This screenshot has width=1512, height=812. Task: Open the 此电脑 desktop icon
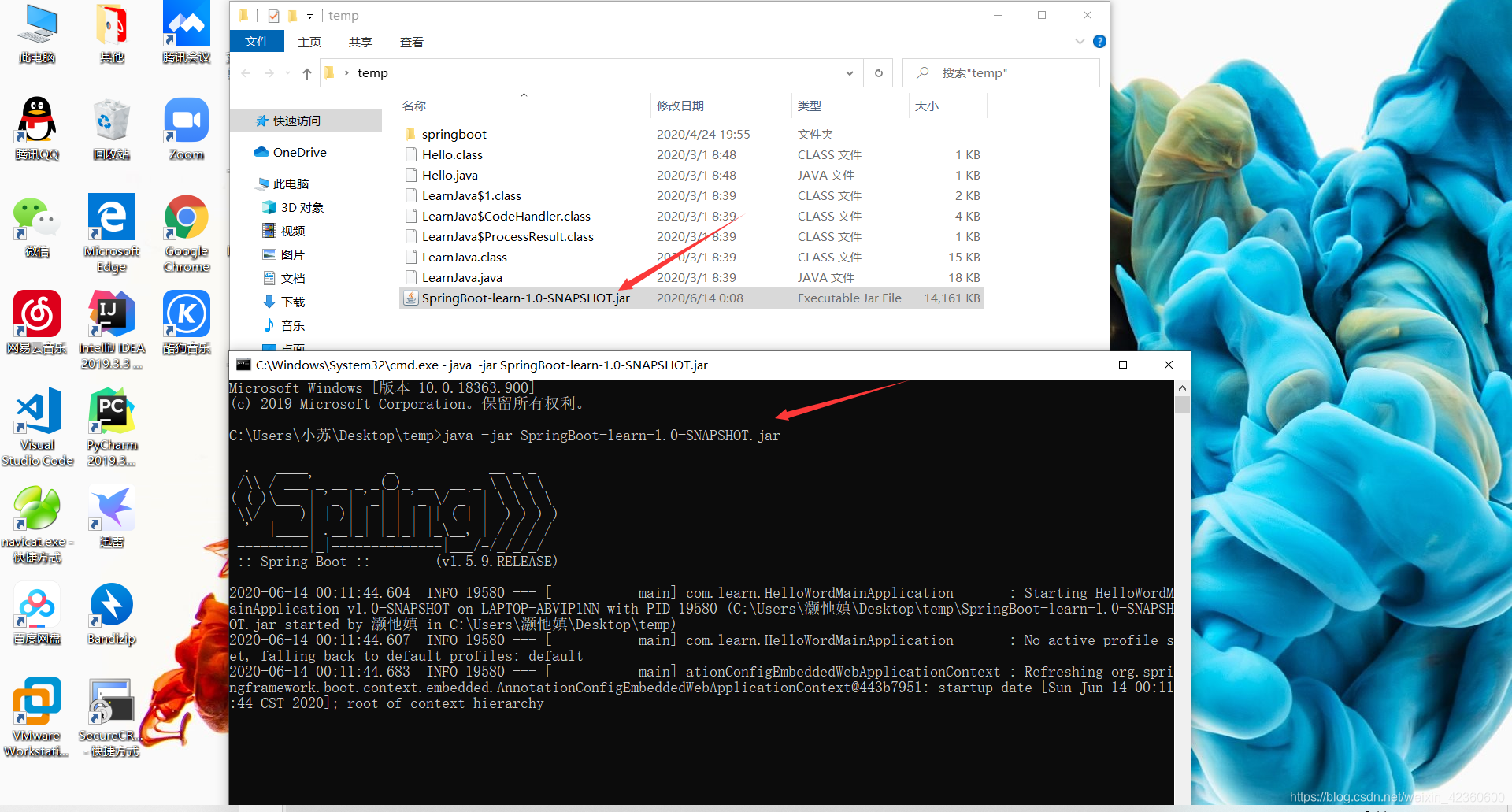(x=37, y=33)
